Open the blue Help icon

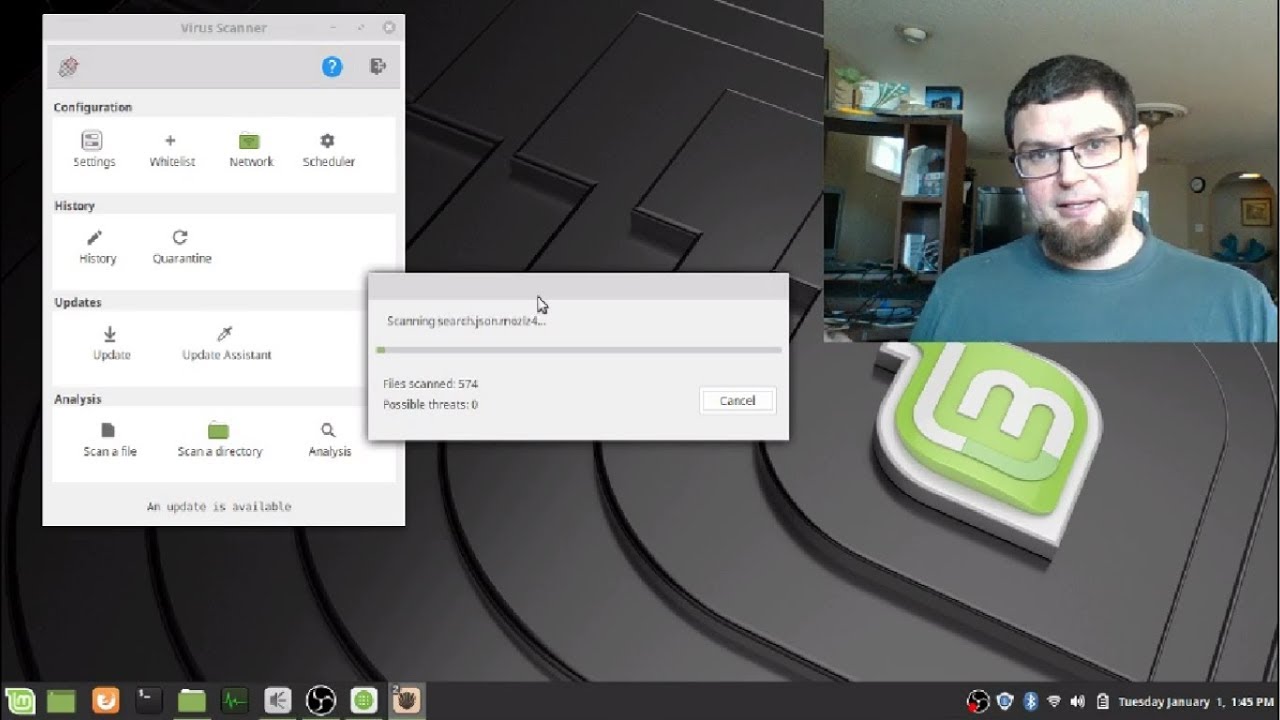[x=332, y=67]
